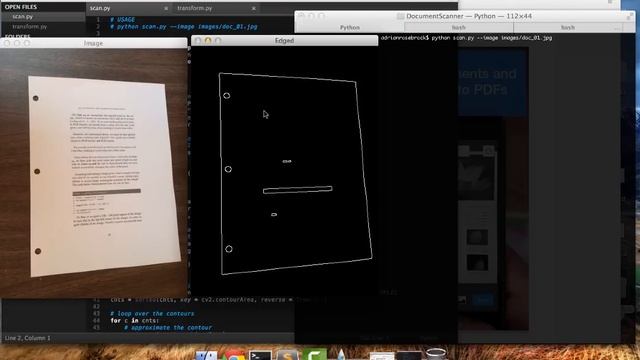This screenshot has height=360, width=640.
Task: Zoom the Edged window using its third button
Action: click(x=218, y=40)
